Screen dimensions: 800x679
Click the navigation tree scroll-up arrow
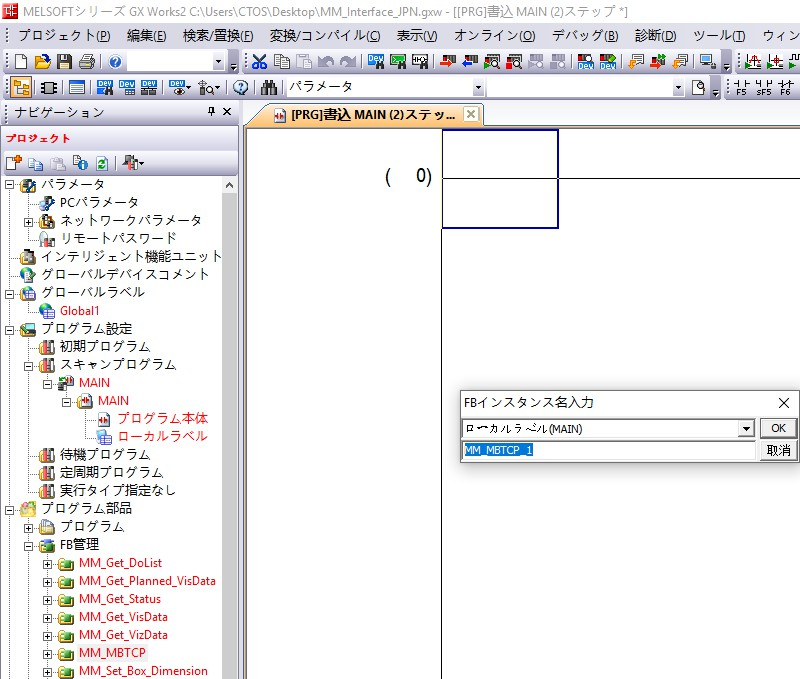pyautogui.click(x=230, y=186)
